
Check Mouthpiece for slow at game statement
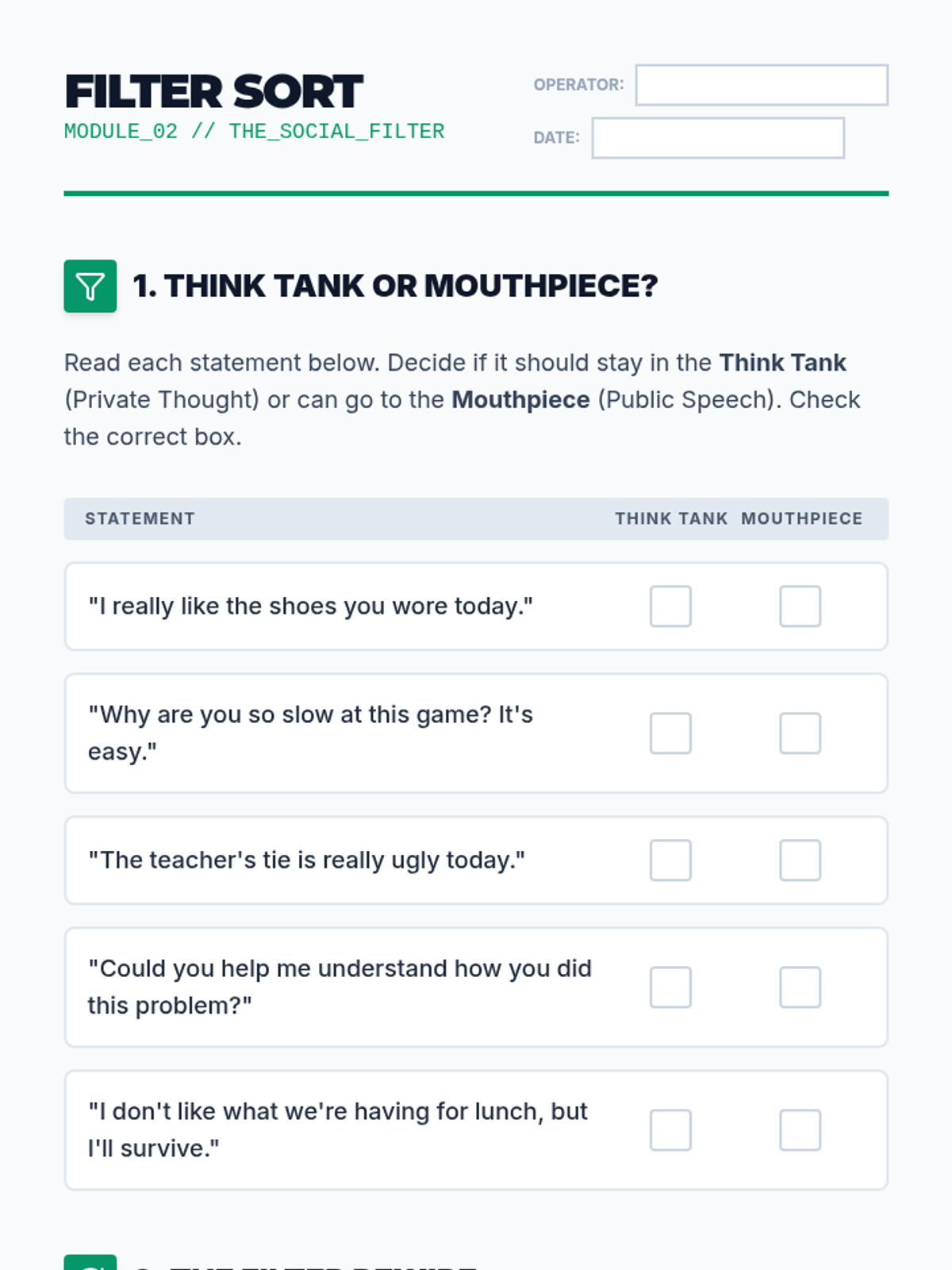[800, 733]
